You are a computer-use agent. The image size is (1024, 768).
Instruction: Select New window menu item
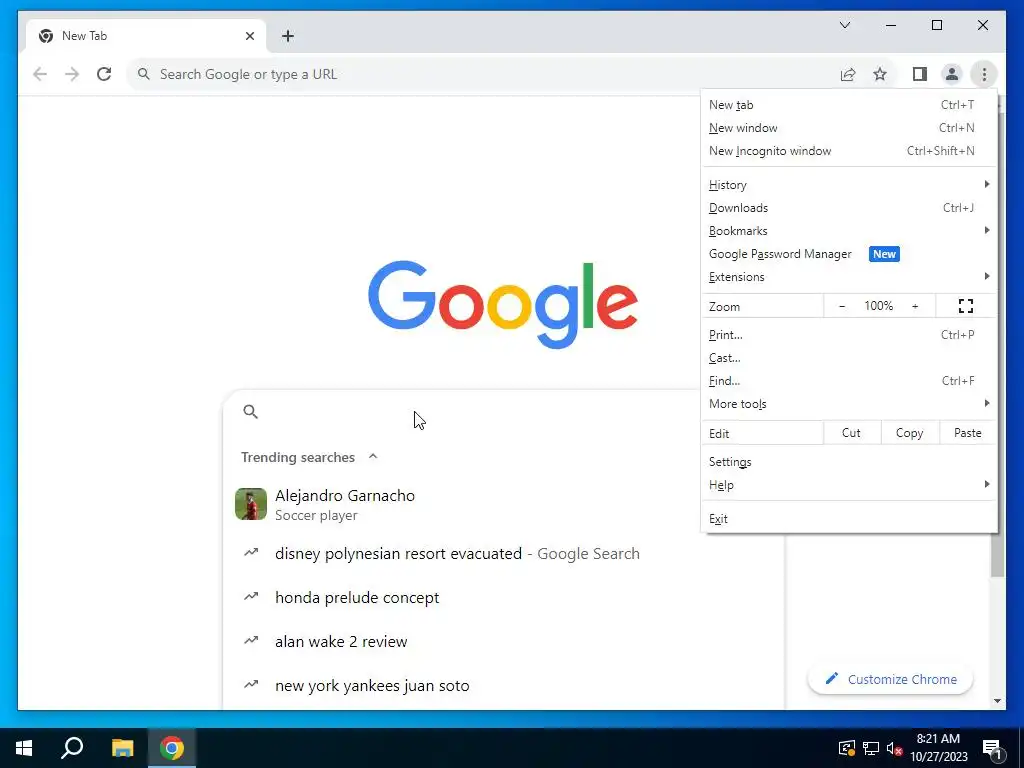[849, 128]
